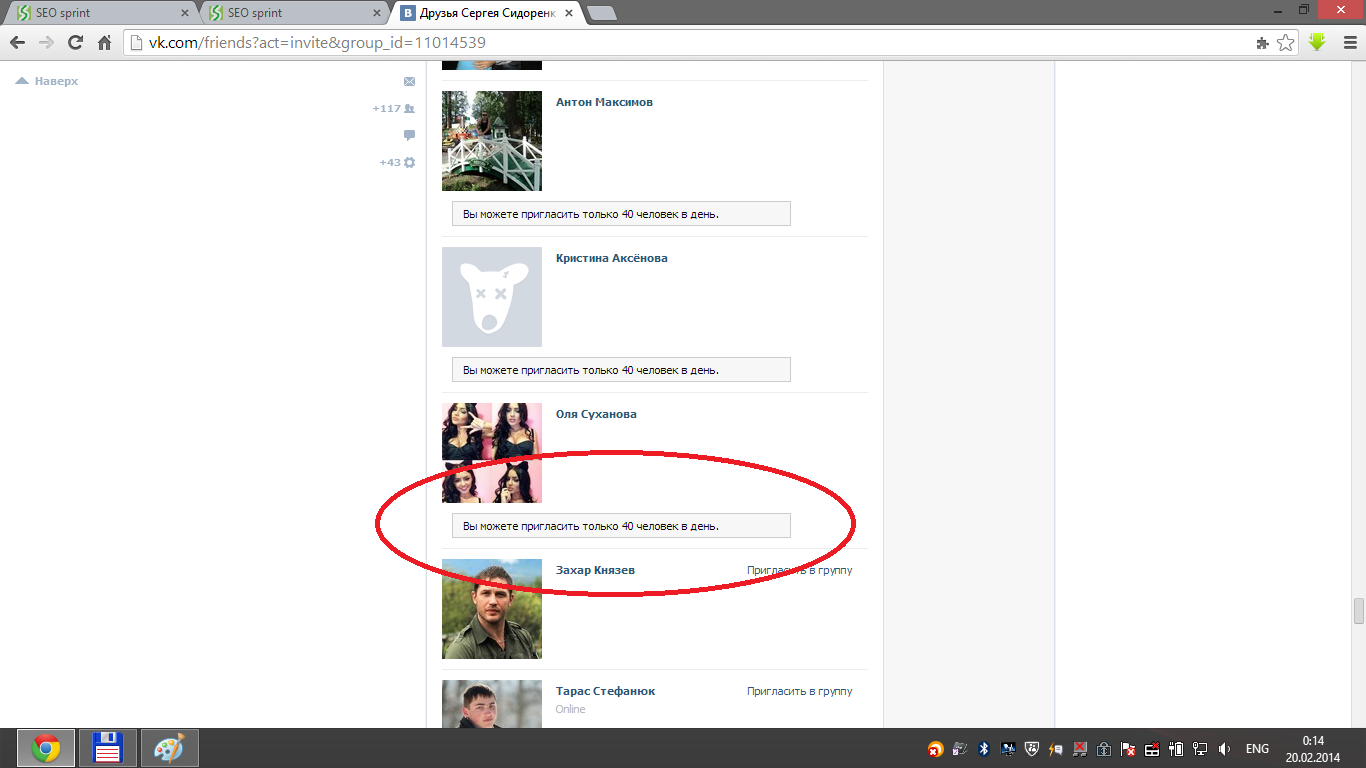
Task: Open the +117 friends notification icon
Action: pyautogui.click(x=409, y=108)
